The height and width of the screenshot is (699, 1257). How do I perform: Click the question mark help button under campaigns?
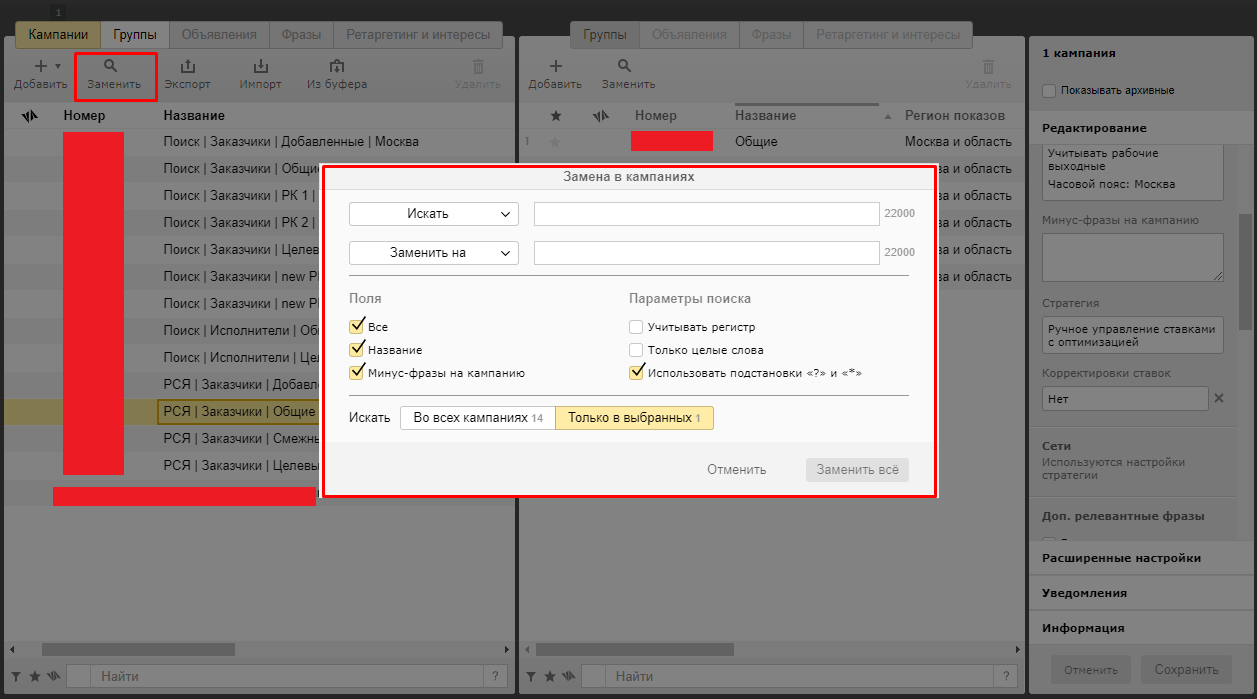(496, 677)
